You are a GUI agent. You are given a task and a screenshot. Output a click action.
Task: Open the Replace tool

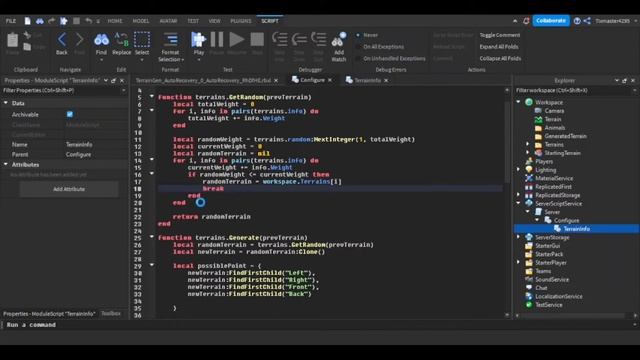pos(122,40)
